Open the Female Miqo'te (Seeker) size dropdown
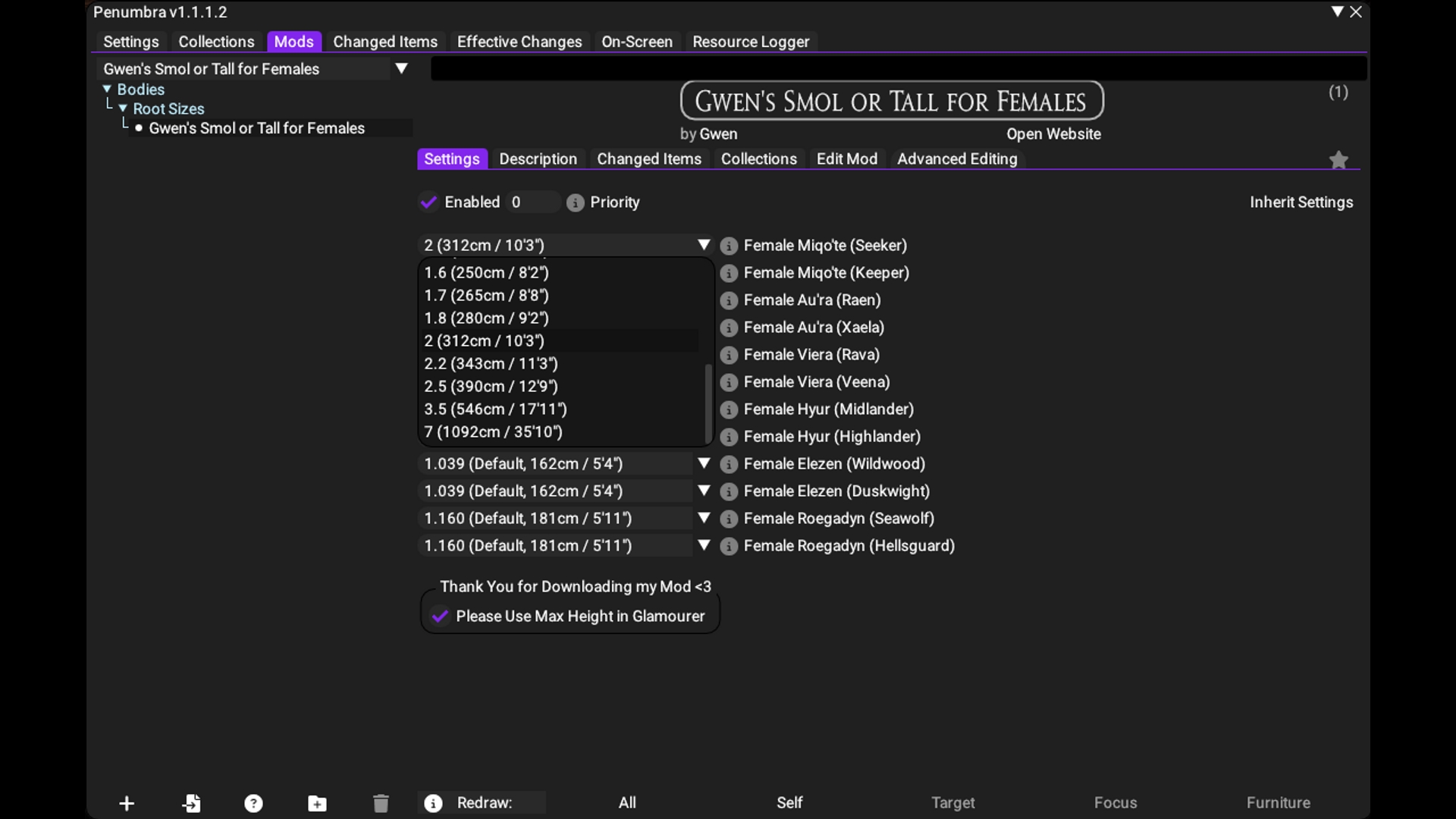This screenshot has width=1456, height=819. coord(566,245)
